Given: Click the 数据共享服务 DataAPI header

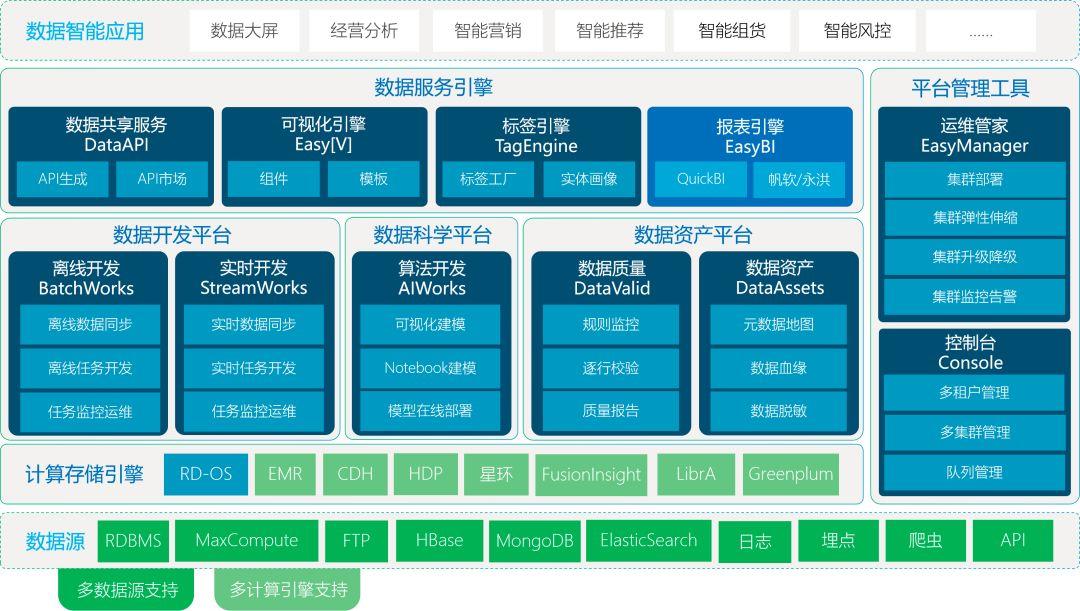Looking at the screenshot, I should 116,134.
